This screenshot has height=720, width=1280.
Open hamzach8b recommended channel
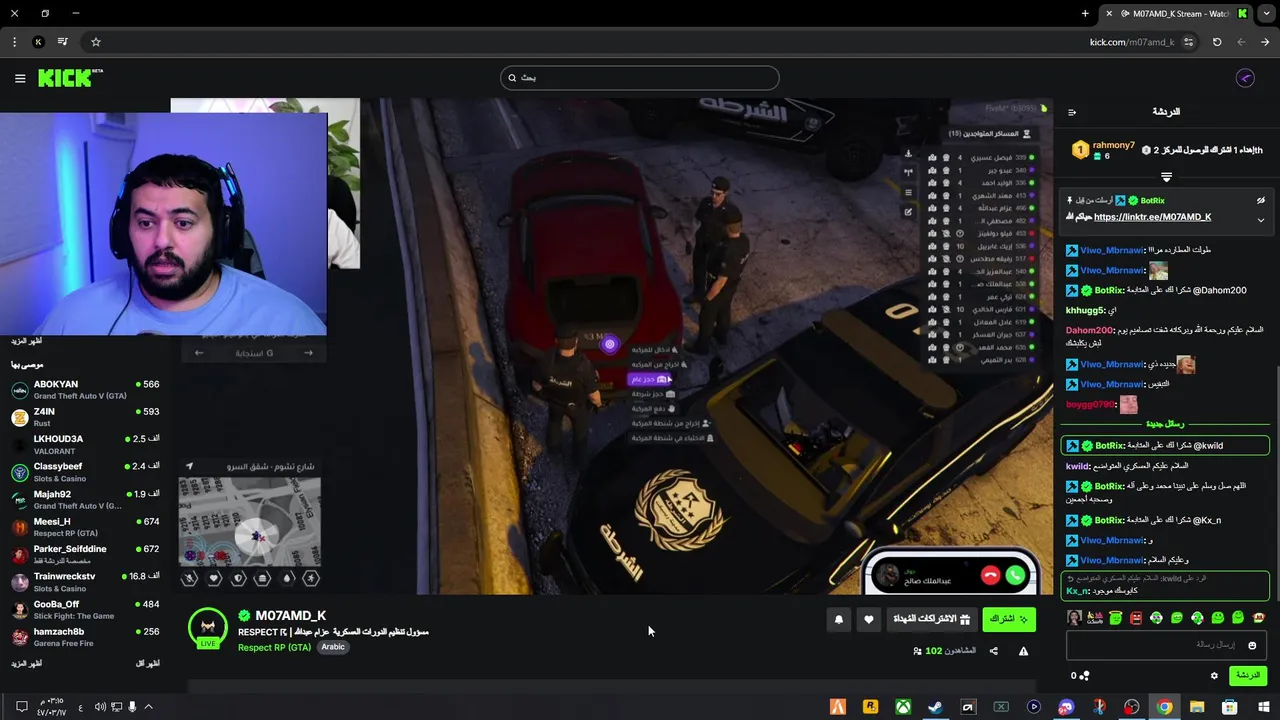(85, 637)
